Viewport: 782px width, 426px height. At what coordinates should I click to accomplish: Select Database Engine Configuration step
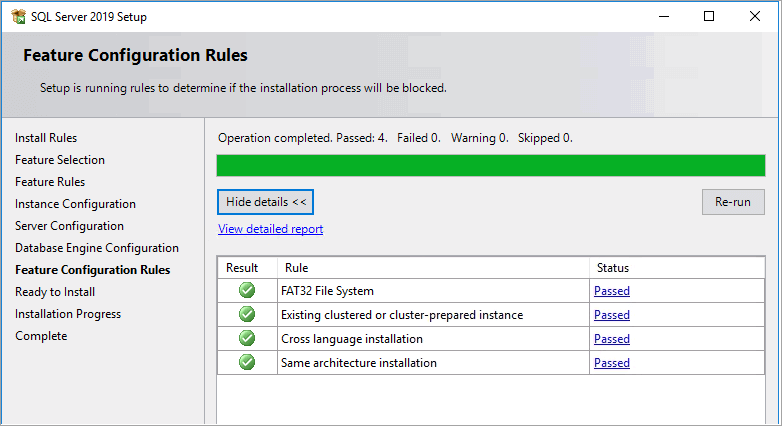click(x=97, y=248)
